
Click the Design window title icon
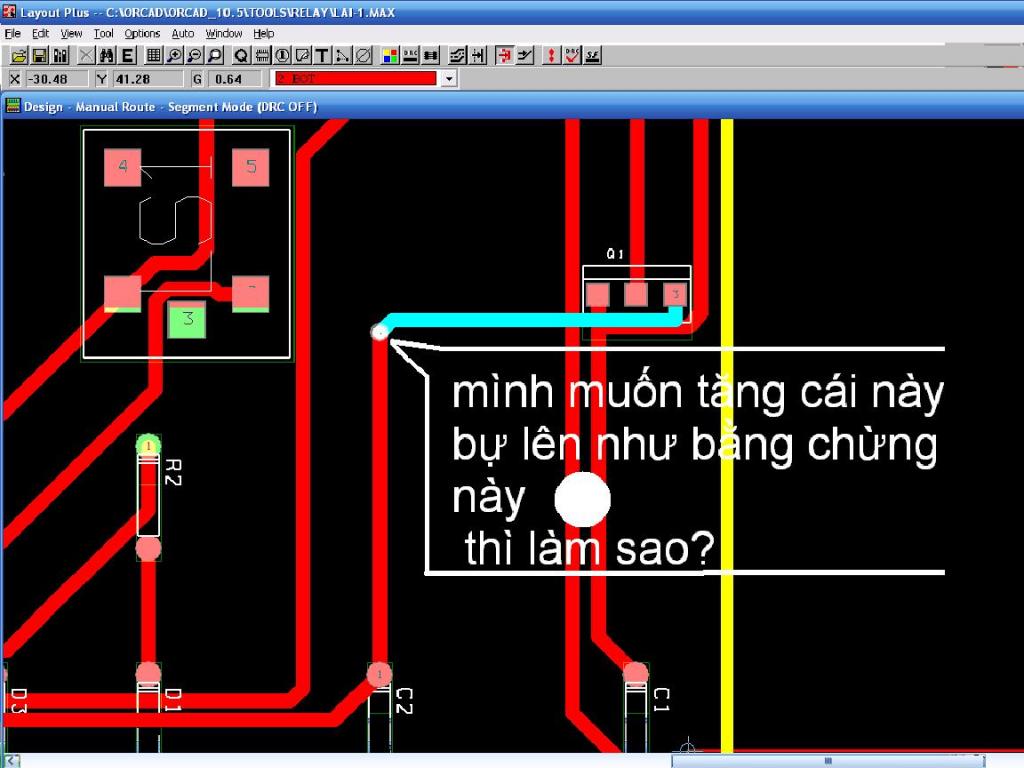point(13,106)
